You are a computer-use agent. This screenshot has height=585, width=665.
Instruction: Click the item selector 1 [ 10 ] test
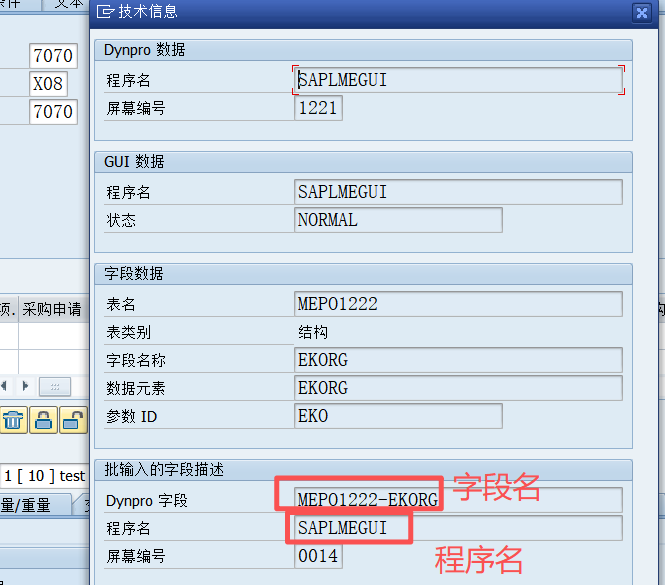(44, 476)
